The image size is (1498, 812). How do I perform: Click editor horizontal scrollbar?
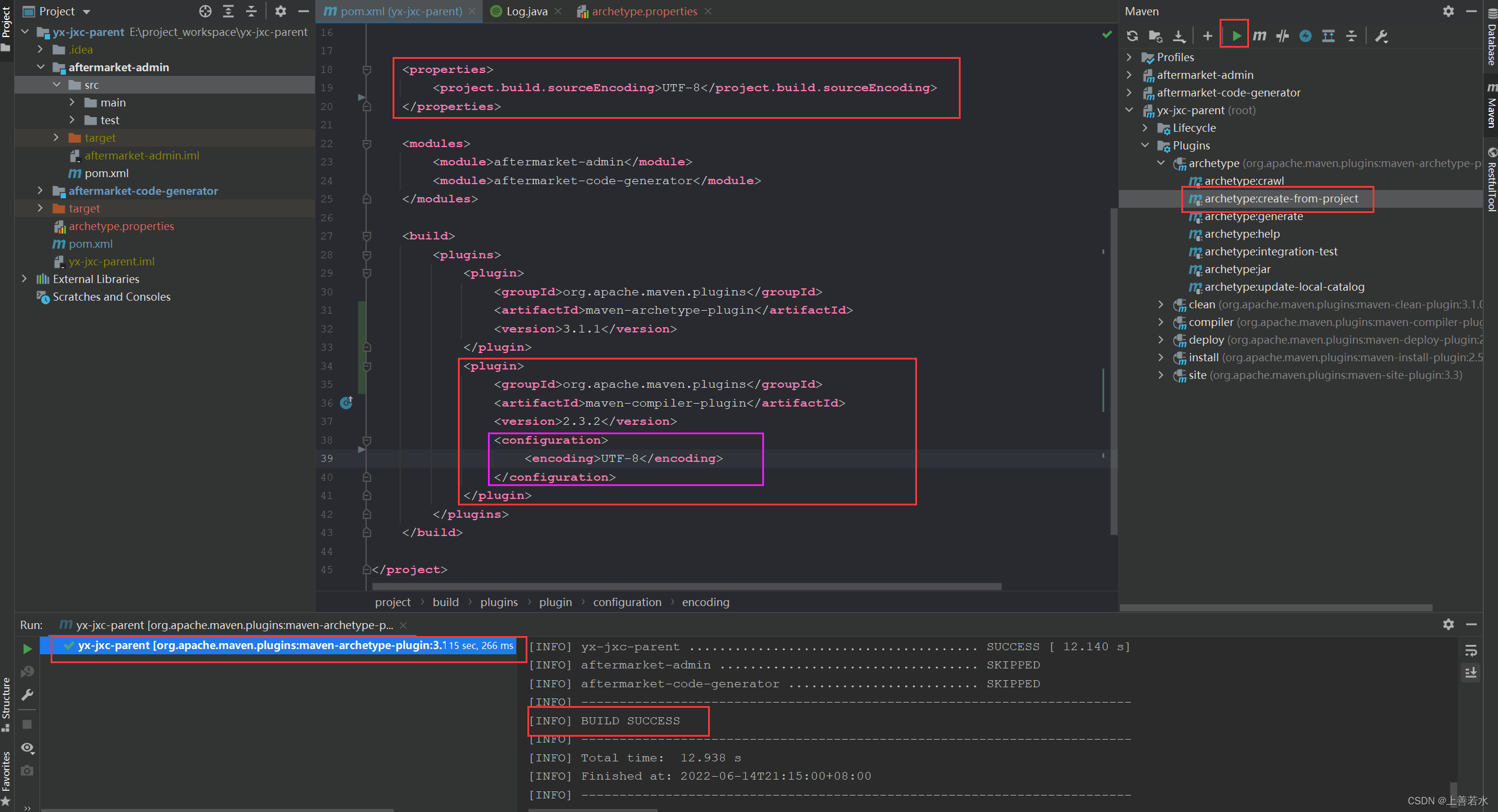point(686,586)
